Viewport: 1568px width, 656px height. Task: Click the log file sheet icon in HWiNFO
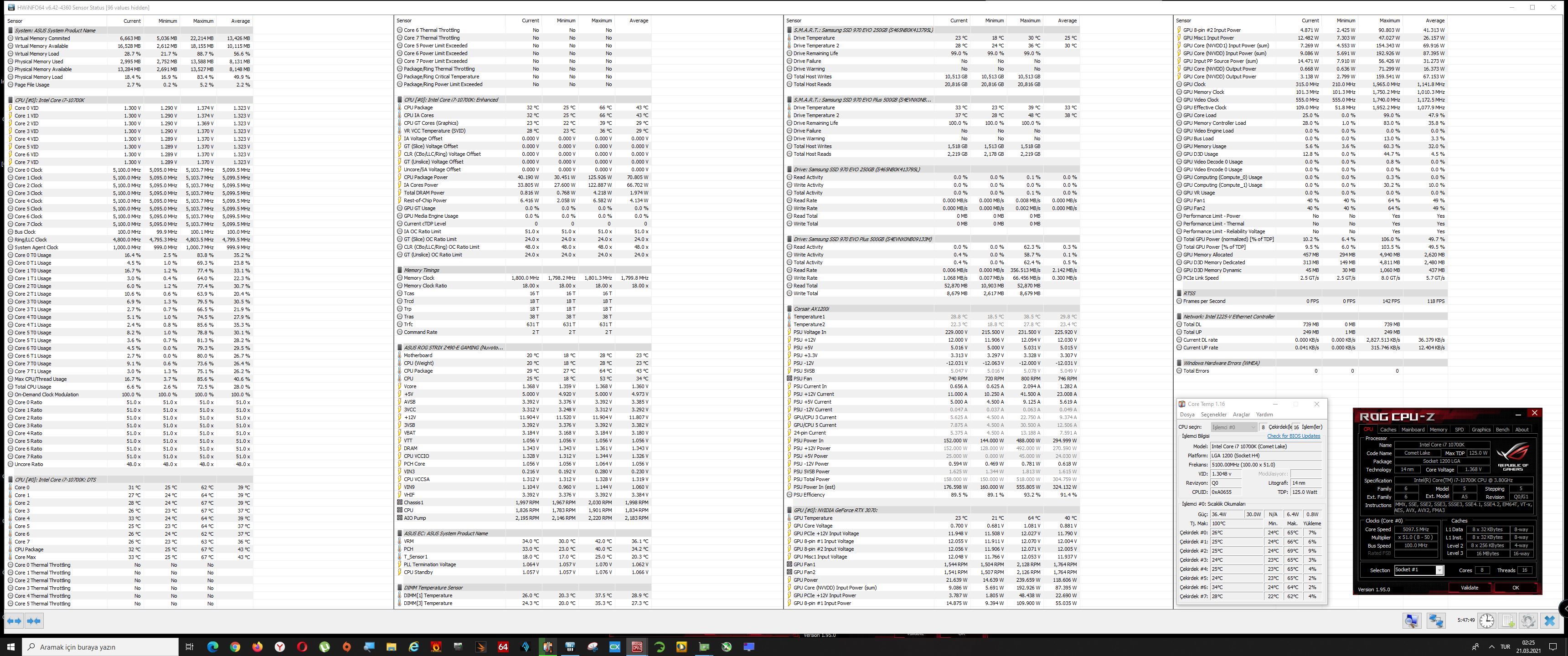(x=1508, y=621)
